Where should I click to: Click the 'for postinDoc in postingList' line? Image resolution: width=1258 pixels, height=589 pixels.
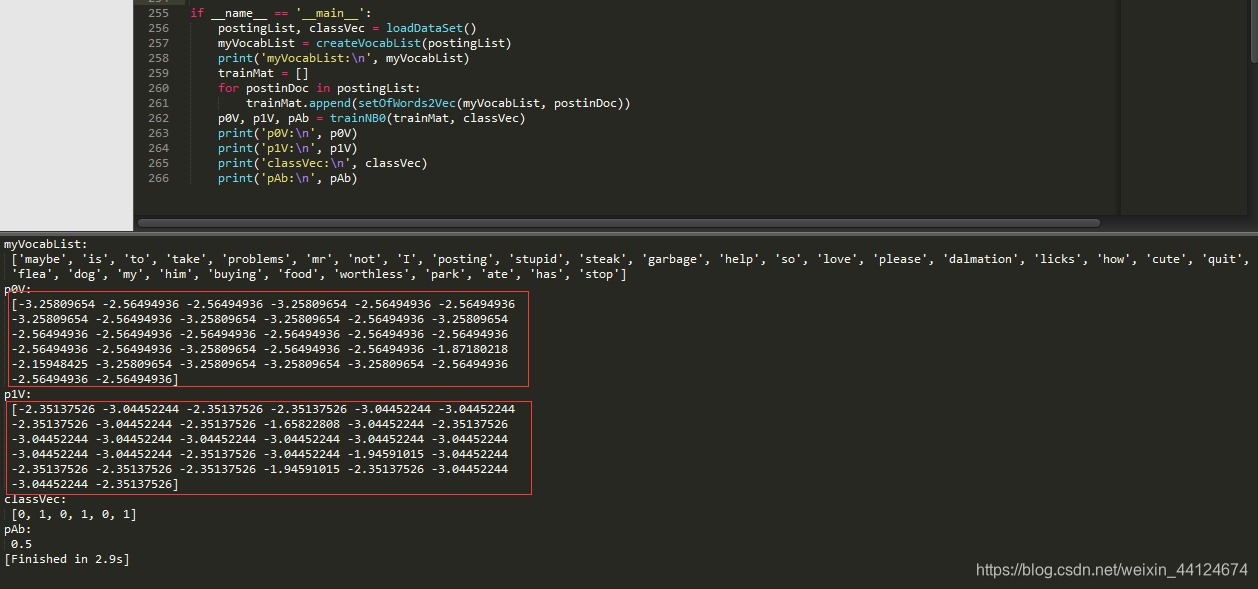[x=319, y=88]
